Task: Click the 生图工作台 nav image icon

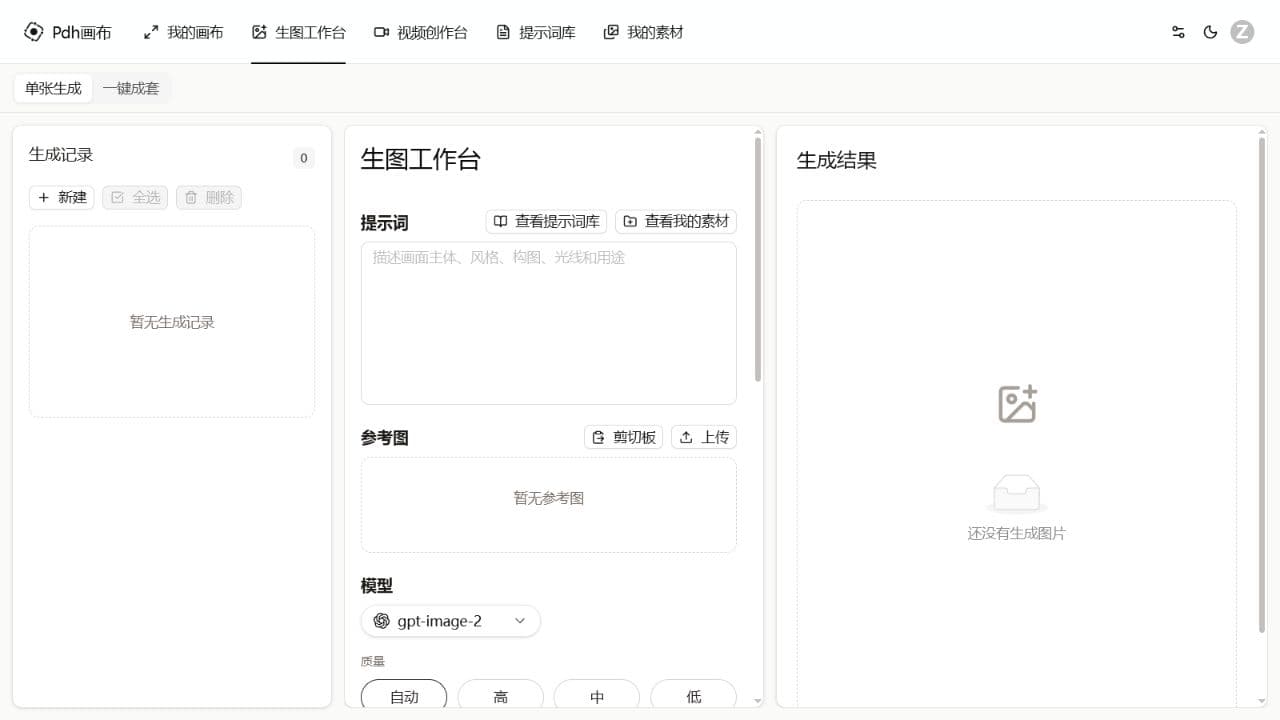Action: (x=259, y=32)
